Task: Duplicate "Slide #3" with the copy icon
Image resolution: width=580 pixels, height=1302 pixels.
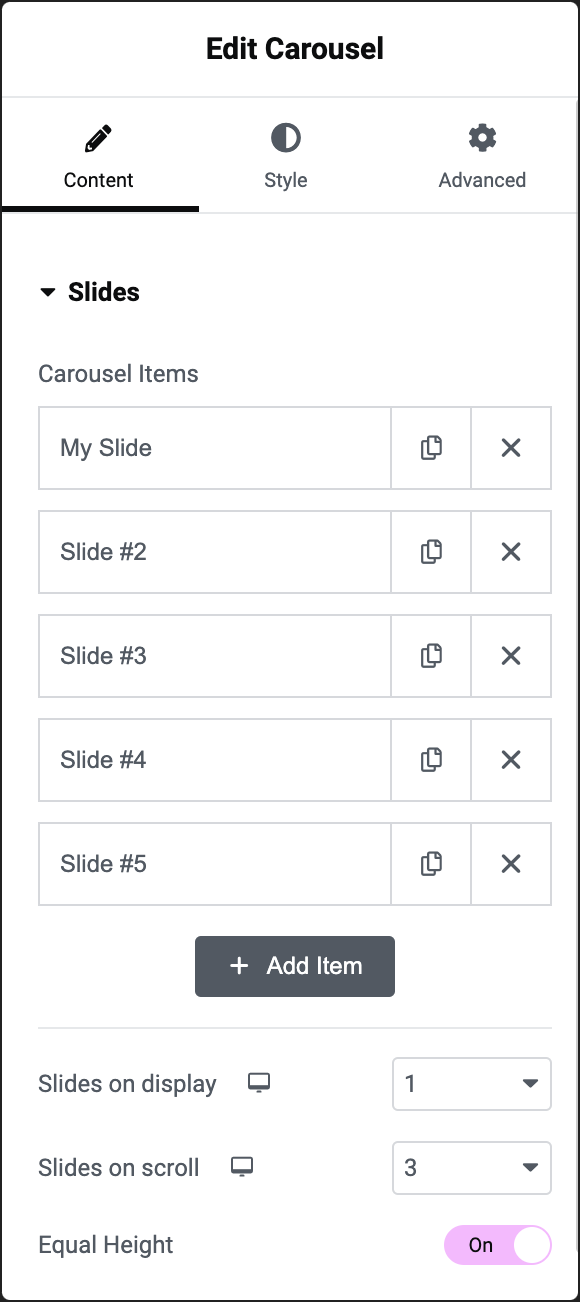Action: point(431,656)
